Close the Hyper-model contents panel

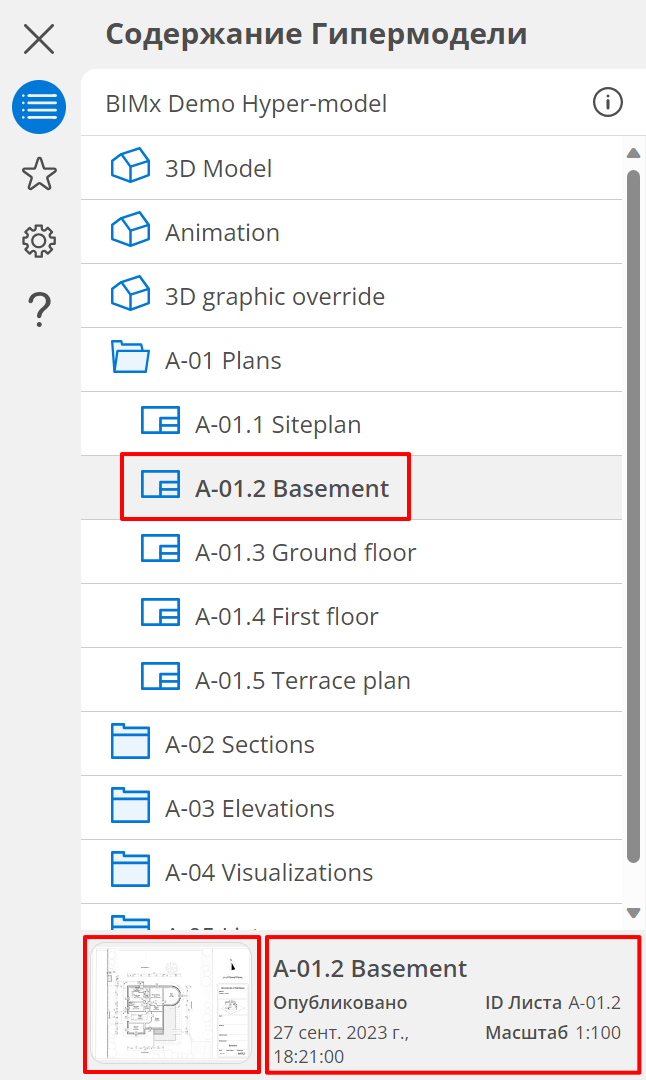(39, 39)
